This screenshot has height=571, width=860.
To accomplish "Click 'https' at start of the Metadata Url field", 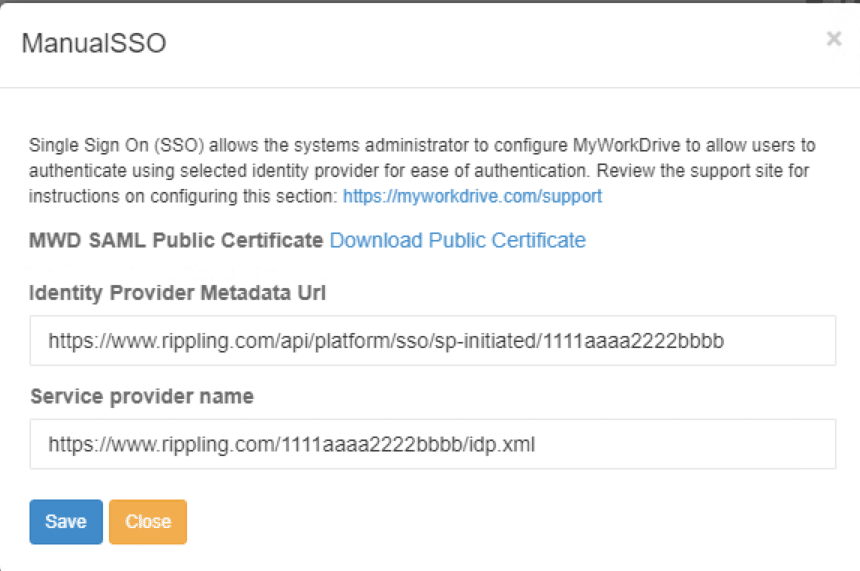I will coord(70,341).
